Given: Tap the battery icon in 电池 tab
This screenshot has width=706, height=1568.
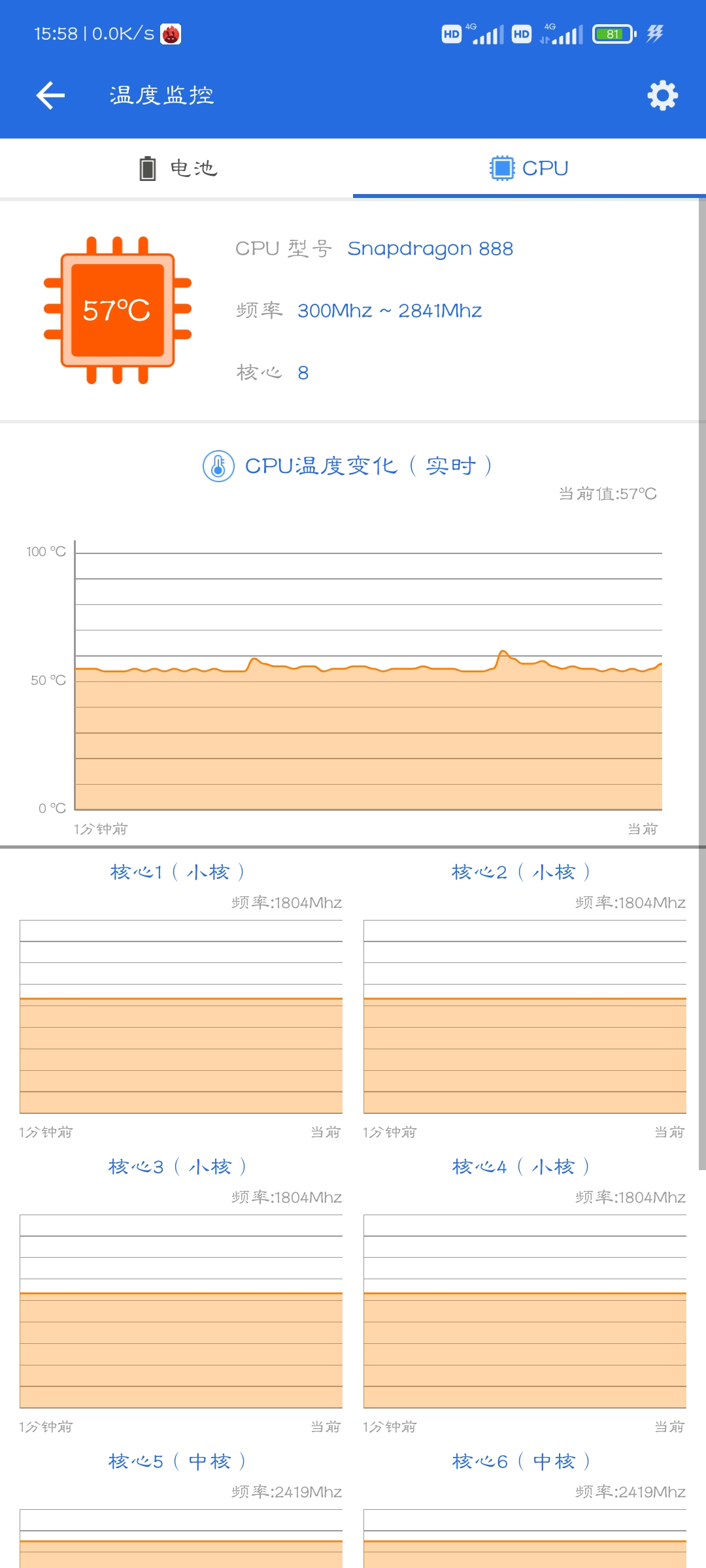Looking at the screenshot, I should click(x=148, y=168).
